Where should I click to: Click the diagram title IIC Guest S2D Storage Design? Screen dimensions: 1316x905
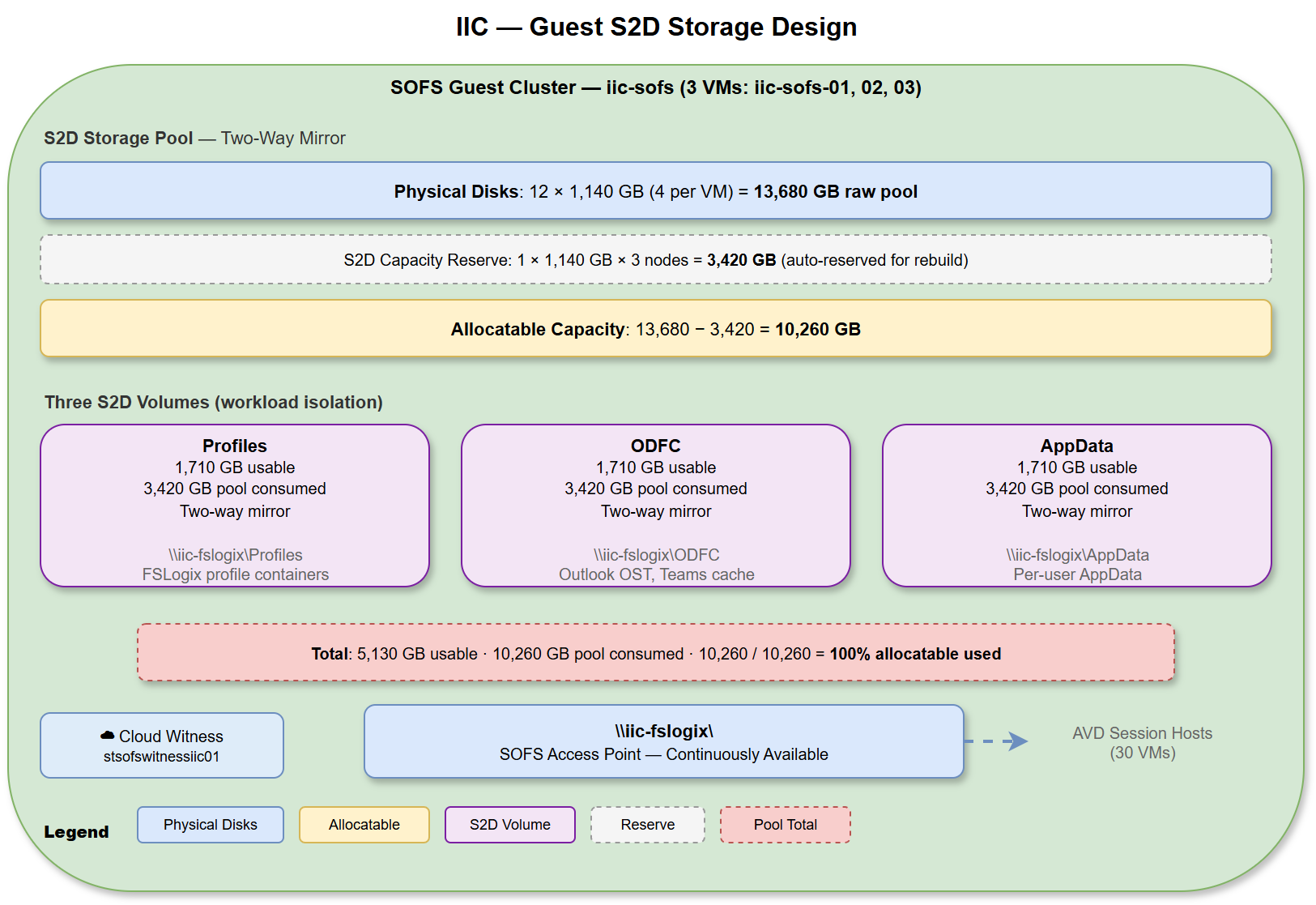[x=658, y=26]
